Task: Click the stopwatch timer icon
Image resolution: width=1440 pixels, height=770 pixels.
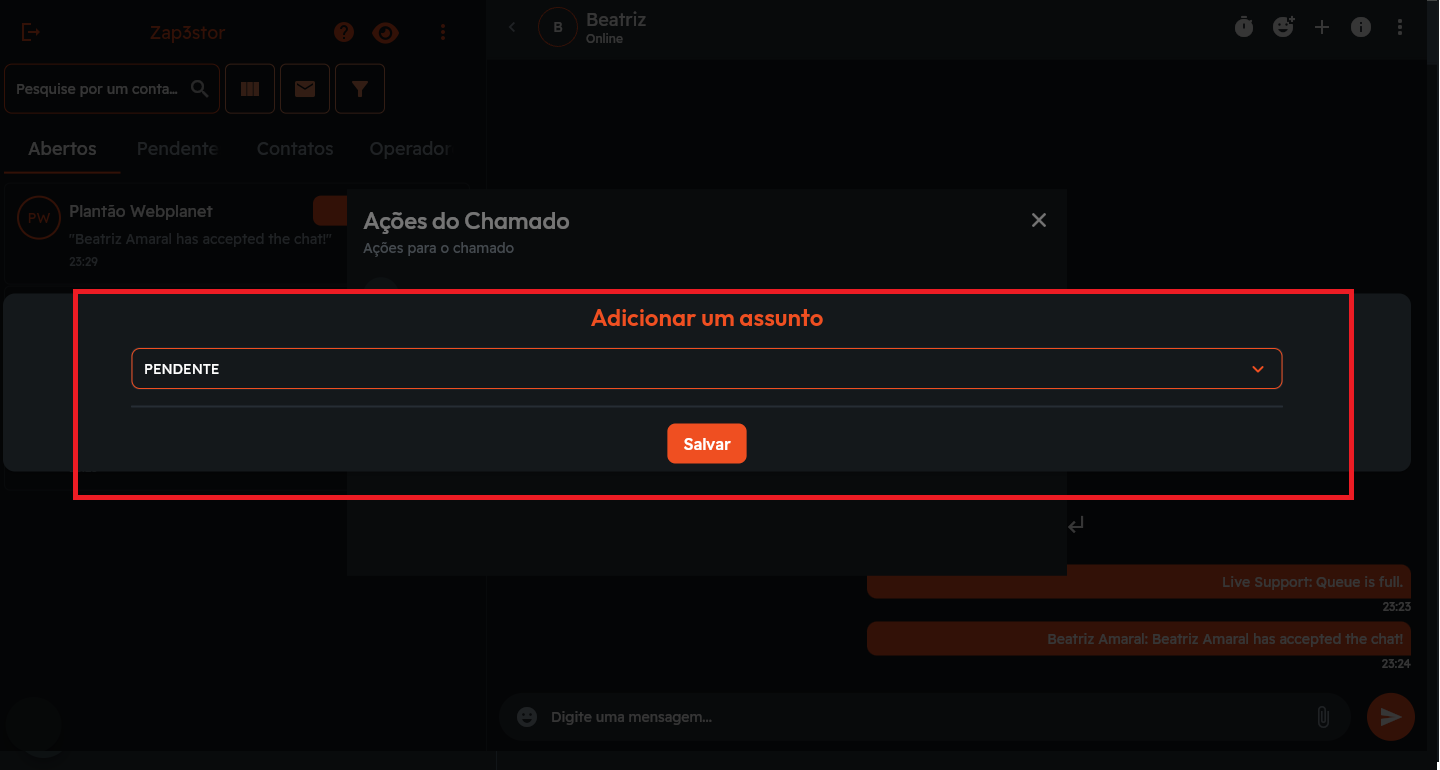Action: pyautogui.click(x=1243, y=27)
